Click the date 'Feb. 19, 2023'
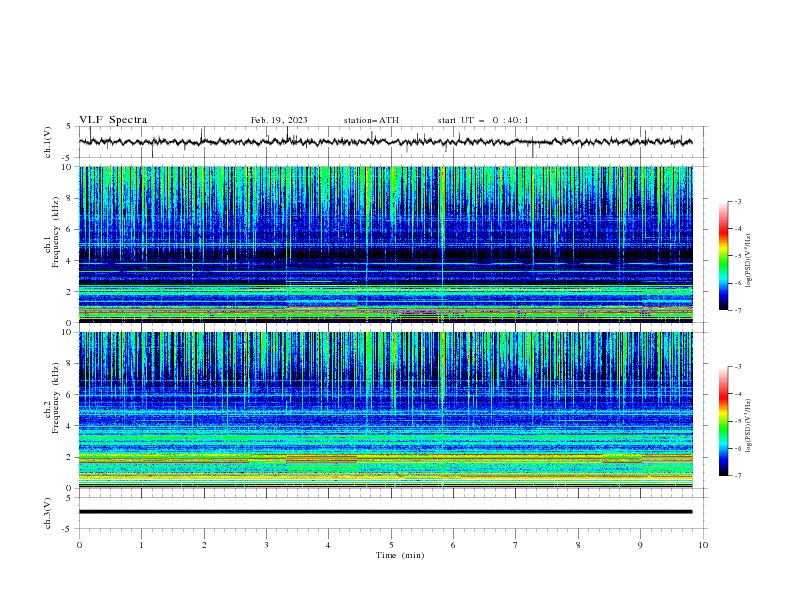The width and height of the screenshot is (792, 612). pyautogui.click(x=279, y=120)
